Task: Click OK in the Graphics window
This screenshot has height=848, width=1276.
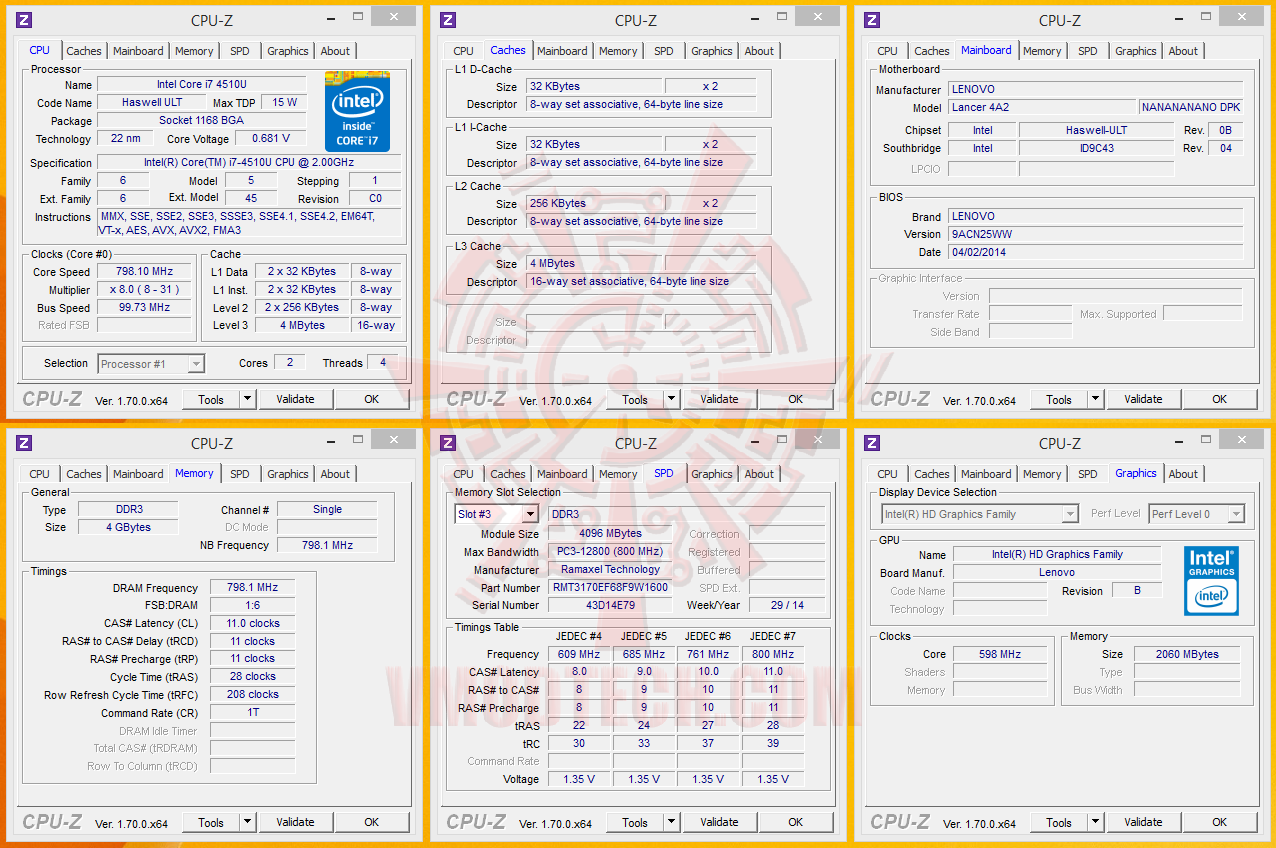Action: tap(1220, 822)
